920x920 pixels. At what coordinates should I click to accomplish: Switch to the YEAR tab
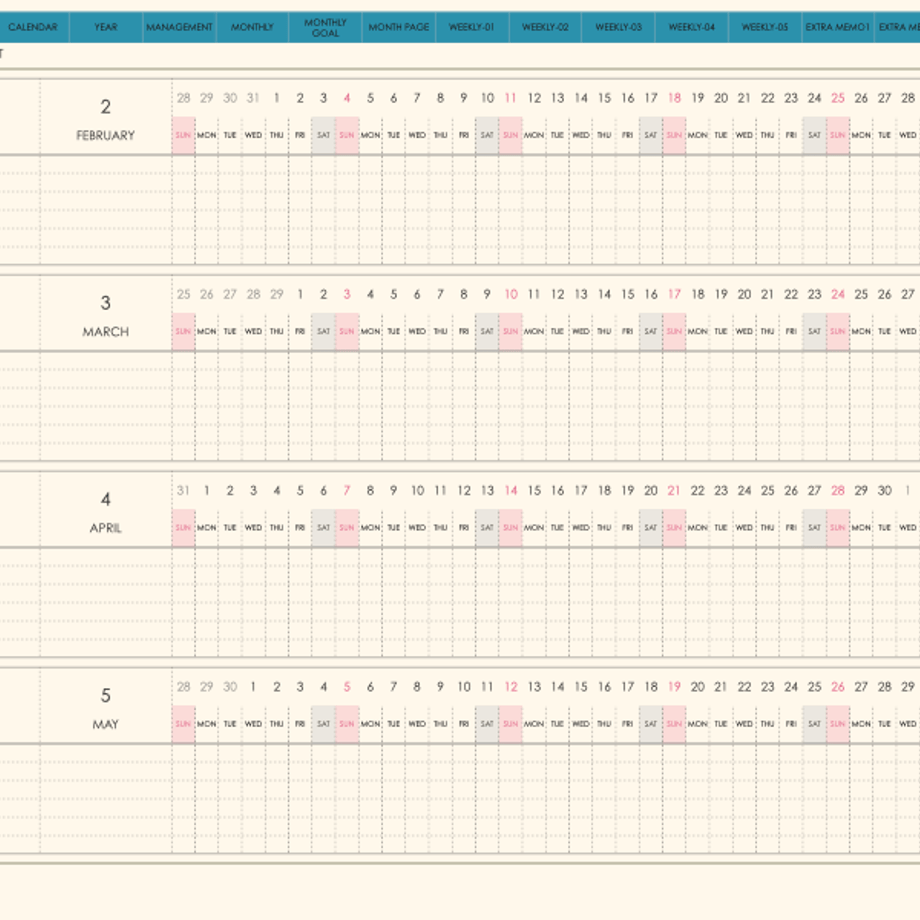coord(106,27)
